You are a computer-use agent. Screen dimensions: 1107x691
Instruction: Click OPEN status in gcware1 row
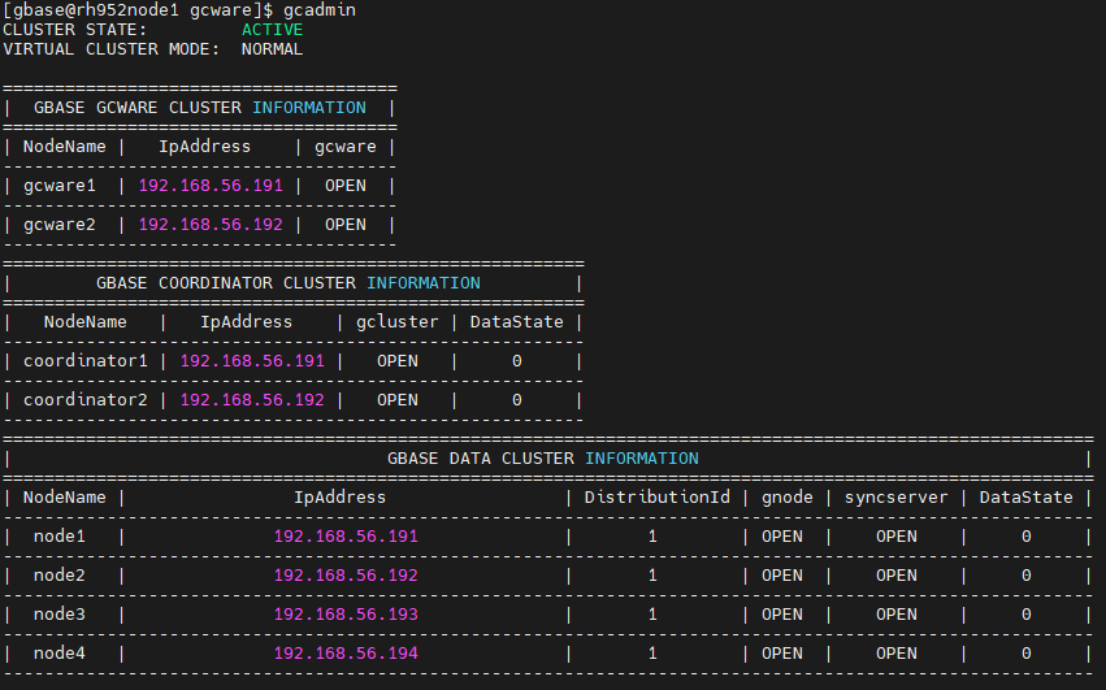coord(345,186)
